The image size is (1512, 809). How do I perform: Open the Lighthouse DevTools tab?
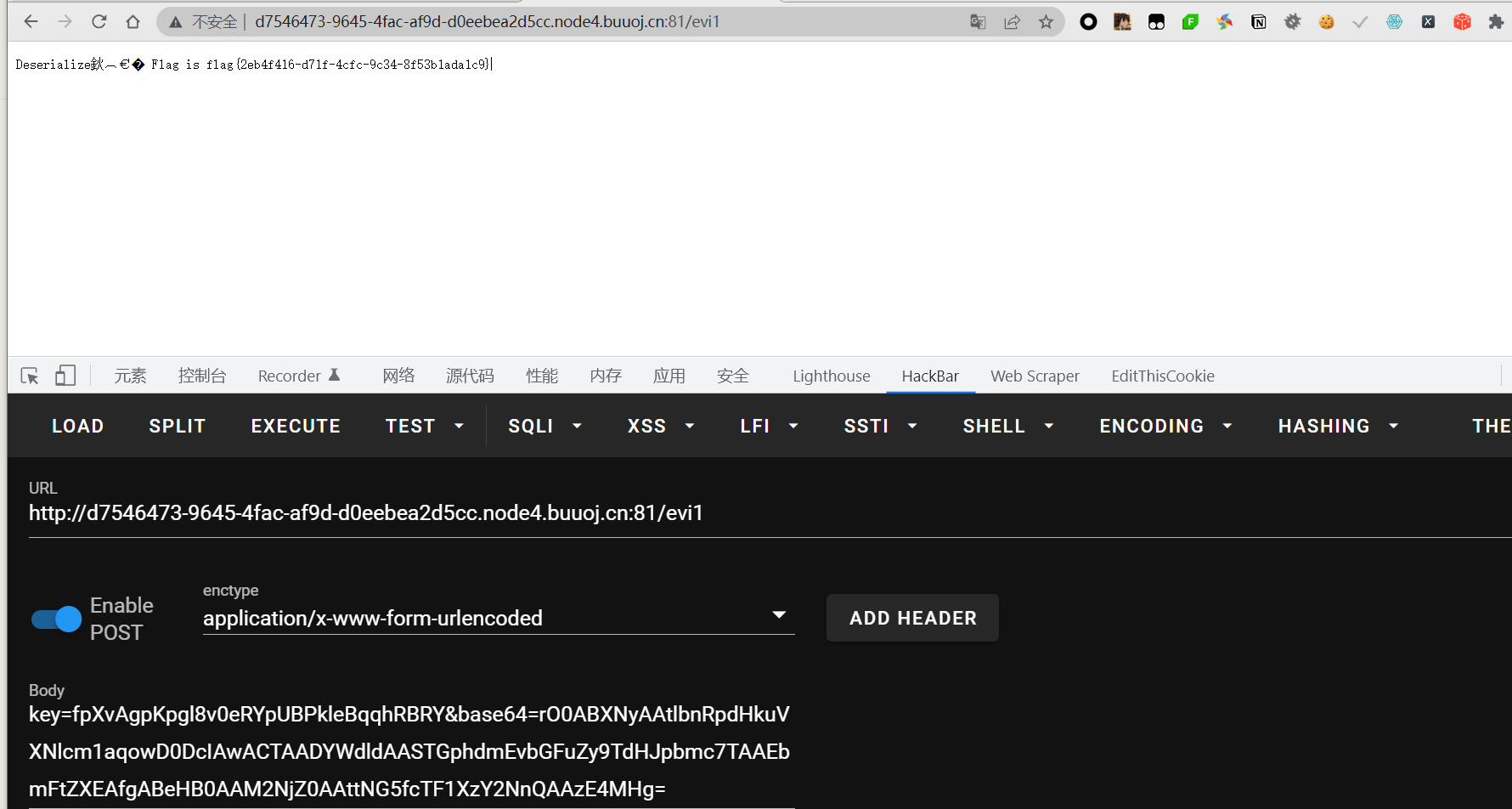click(x=832, y=376)
